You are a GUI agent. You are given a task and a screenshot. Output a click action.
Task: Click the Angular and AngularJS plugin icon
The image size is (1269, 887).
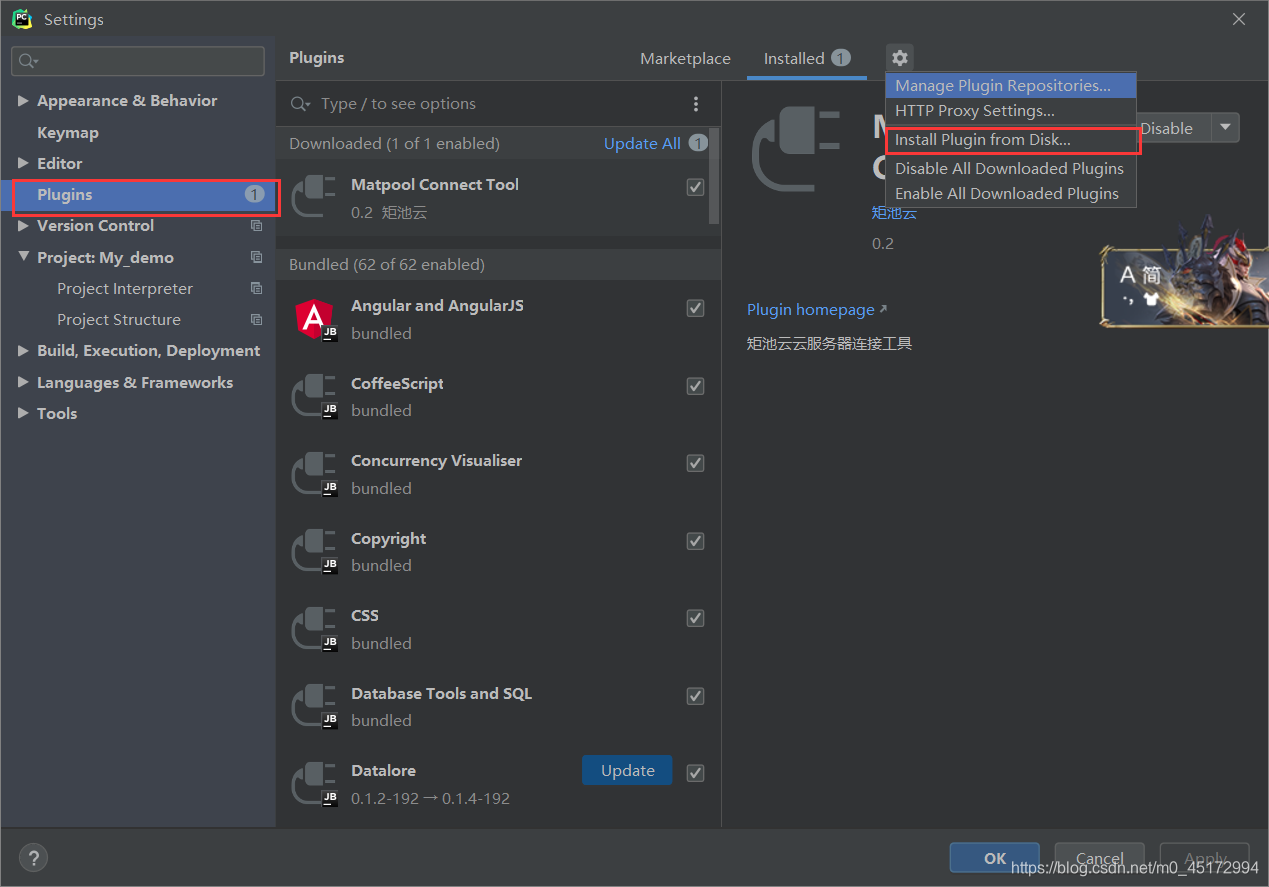(x=314, y=319)
